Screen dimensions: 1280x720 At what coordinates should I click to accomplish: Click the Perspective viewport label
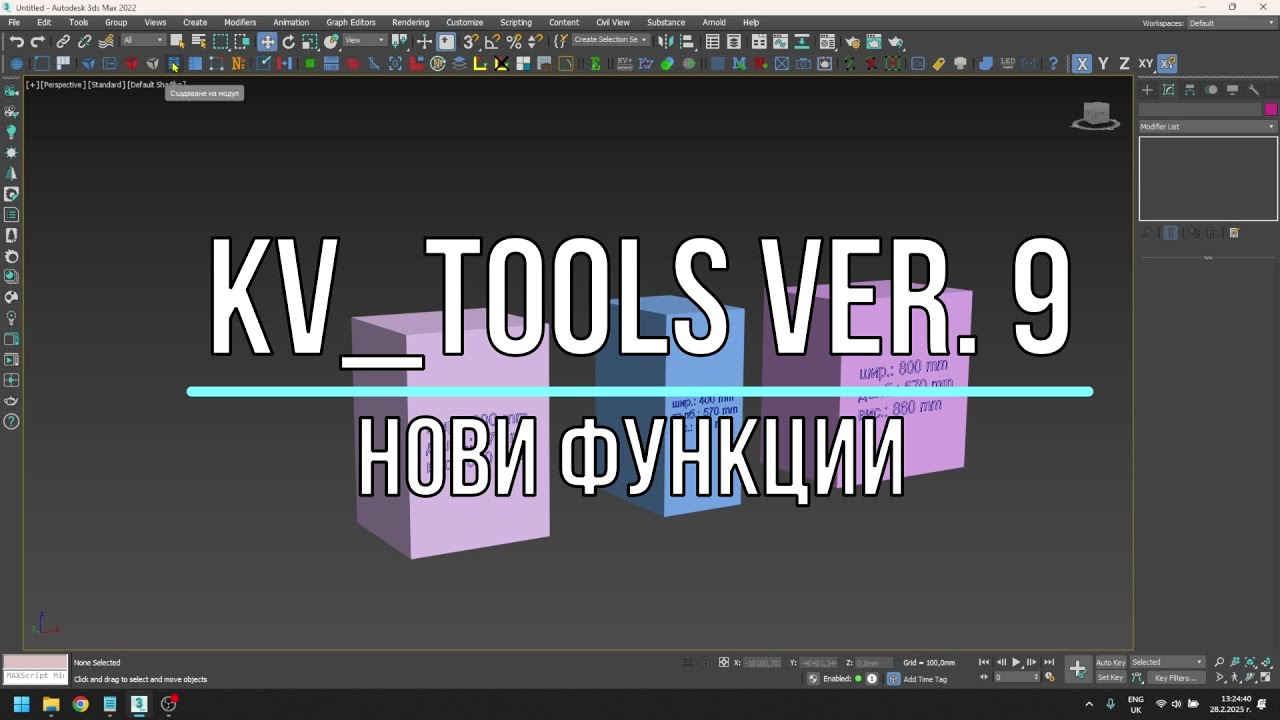[x=63, y=85]
